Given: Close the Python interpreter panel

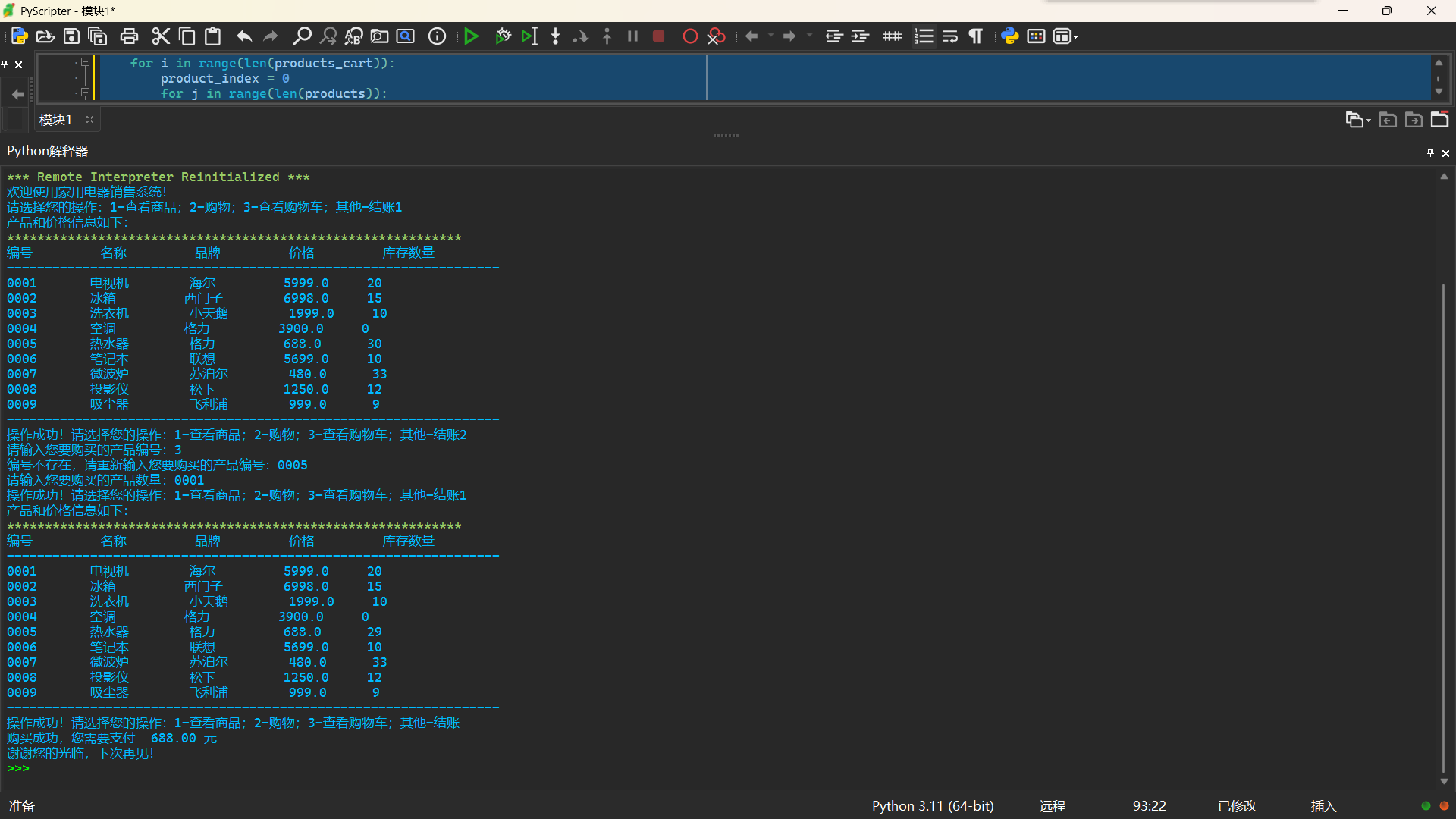Looking at the screenshot, I should [1445, 153].
